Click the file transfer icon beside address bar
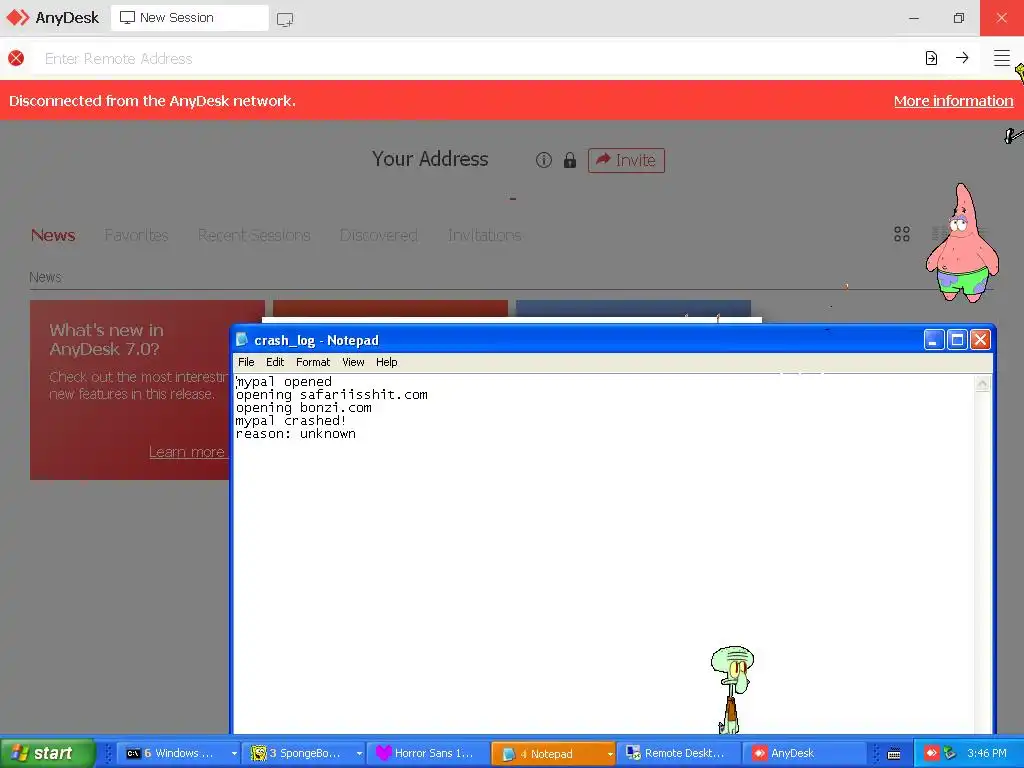1024x768 pixels. [931, 58]
